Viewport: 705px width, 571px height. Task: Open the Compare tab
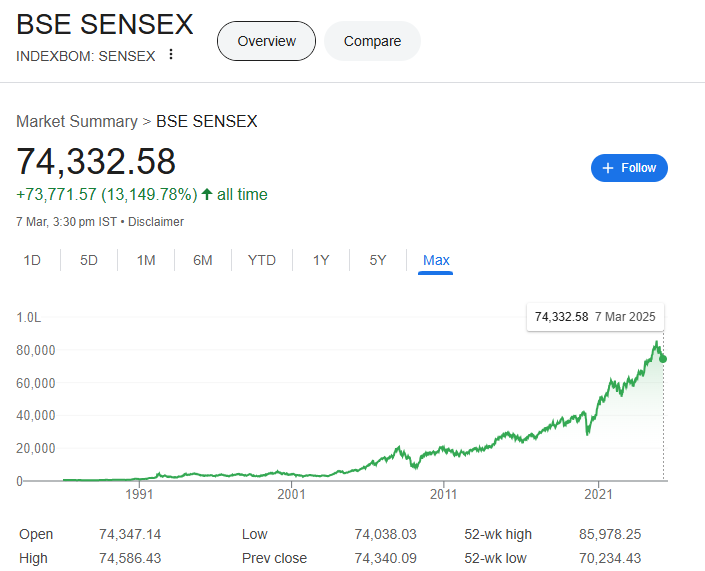[x=372, y=41]
